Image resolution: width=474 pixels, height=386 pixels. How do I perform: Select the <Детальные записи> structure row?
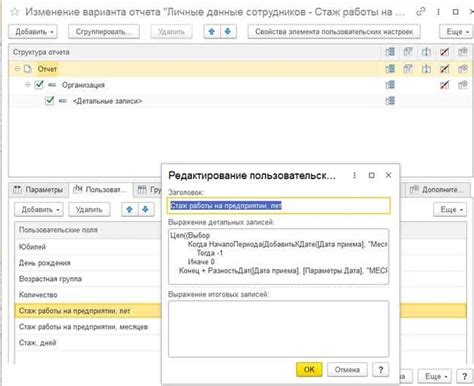pos(240,101)
